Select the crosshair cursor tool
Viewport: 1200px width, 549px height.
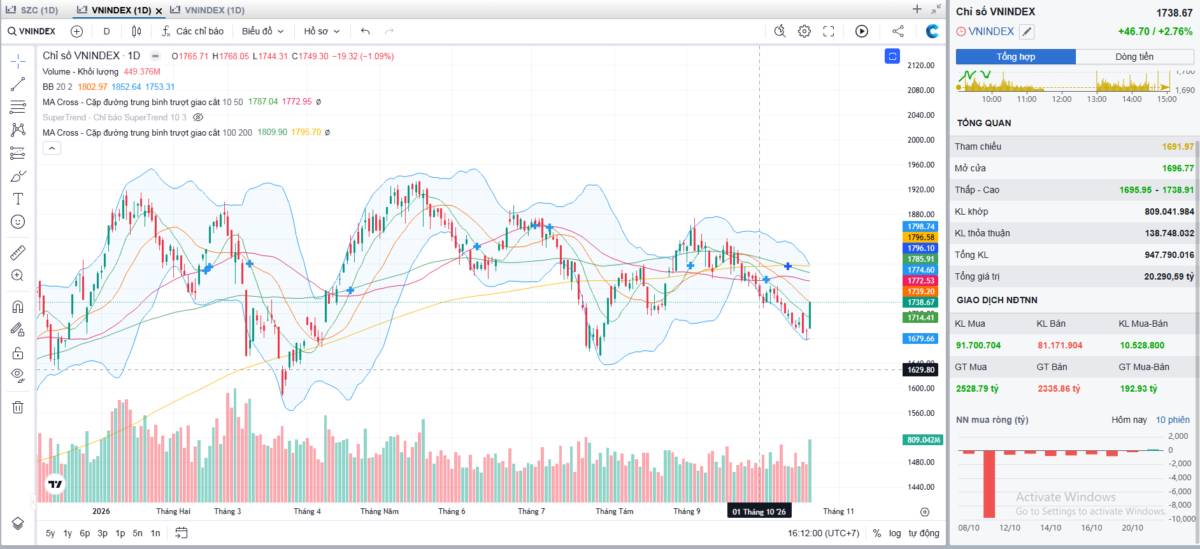[18, 60]
